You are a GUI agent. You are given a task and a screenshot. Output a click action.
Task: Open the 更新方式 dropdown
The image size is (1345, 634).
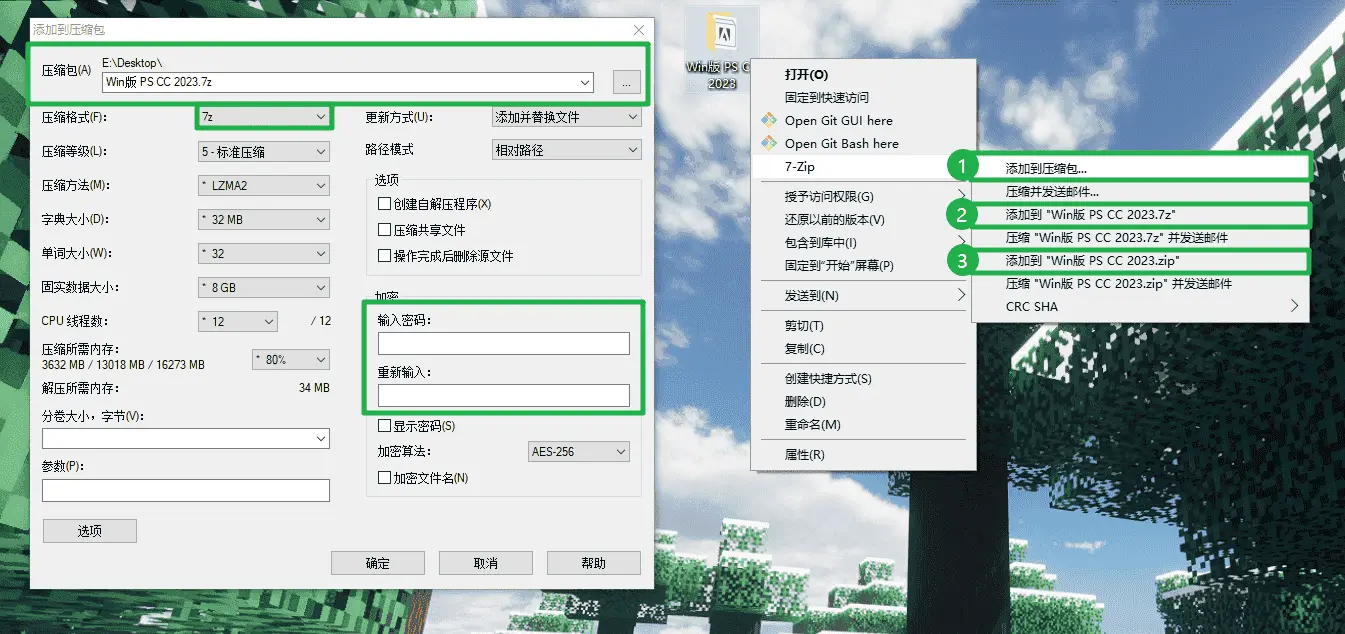(566, 117)
